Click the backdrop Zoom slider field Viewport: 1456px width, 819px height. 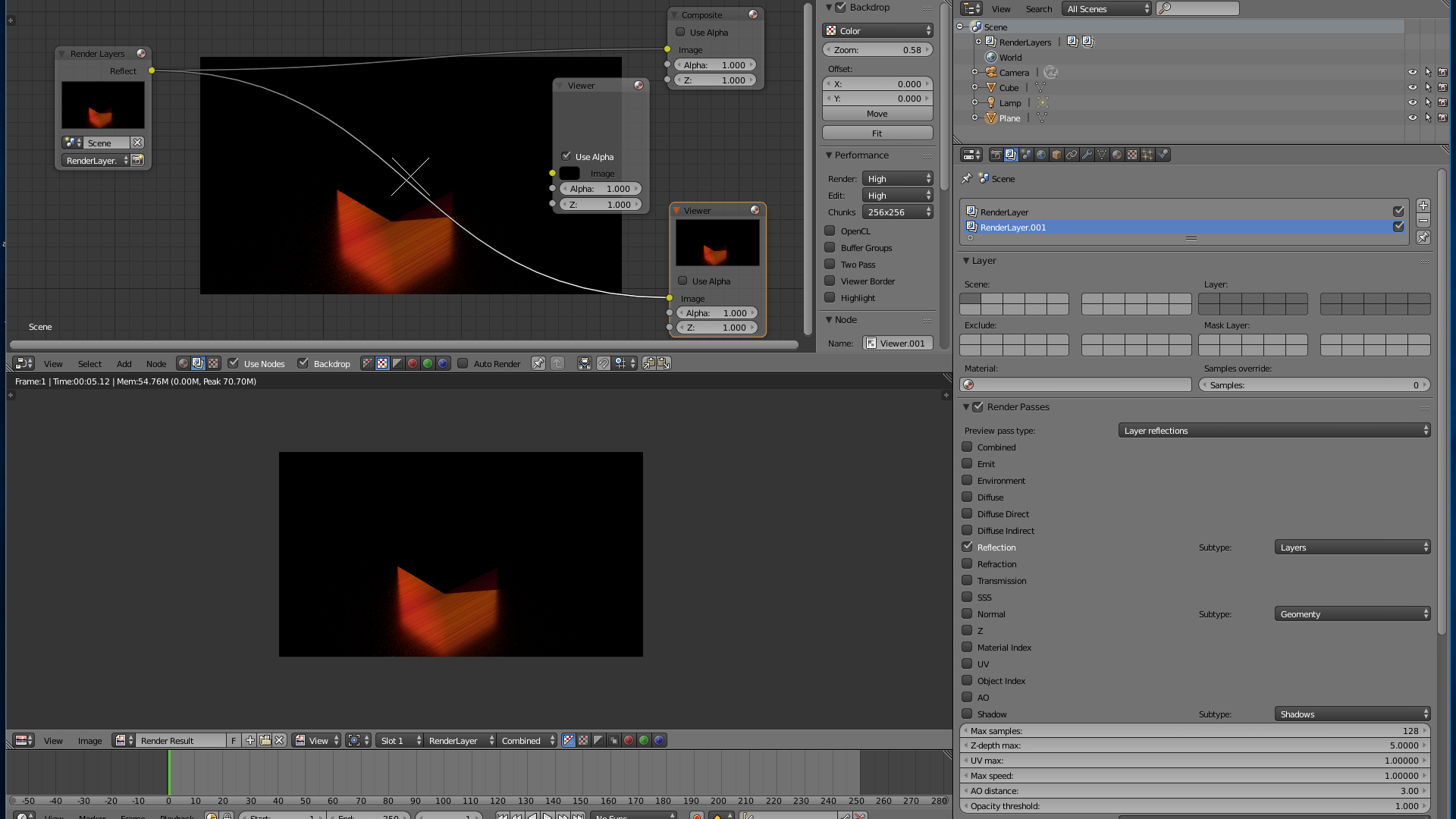point(877,50)
